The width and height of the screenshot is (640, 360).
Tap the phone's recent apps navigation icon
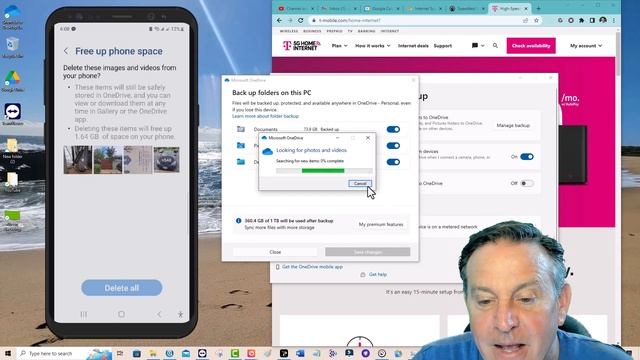point(84,314)
